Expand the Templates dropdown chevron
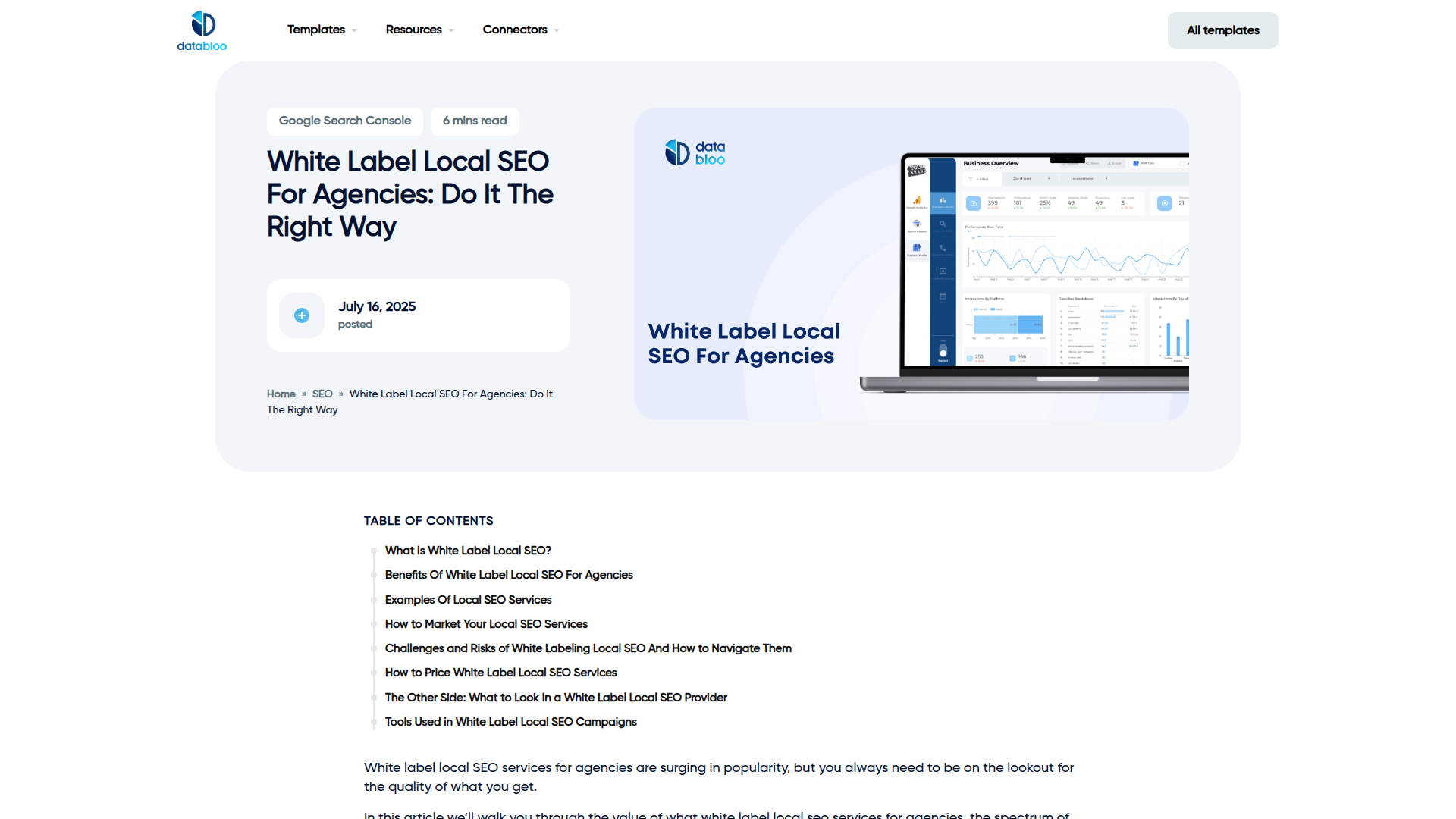 [353, 30]
